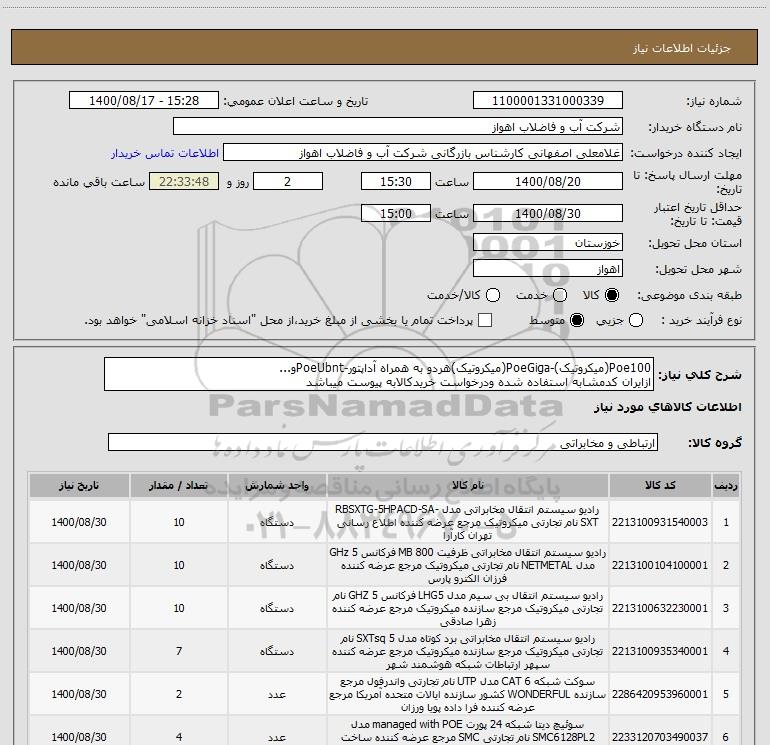
Task: Click the city field اهواز
Action: coord(548,268)
